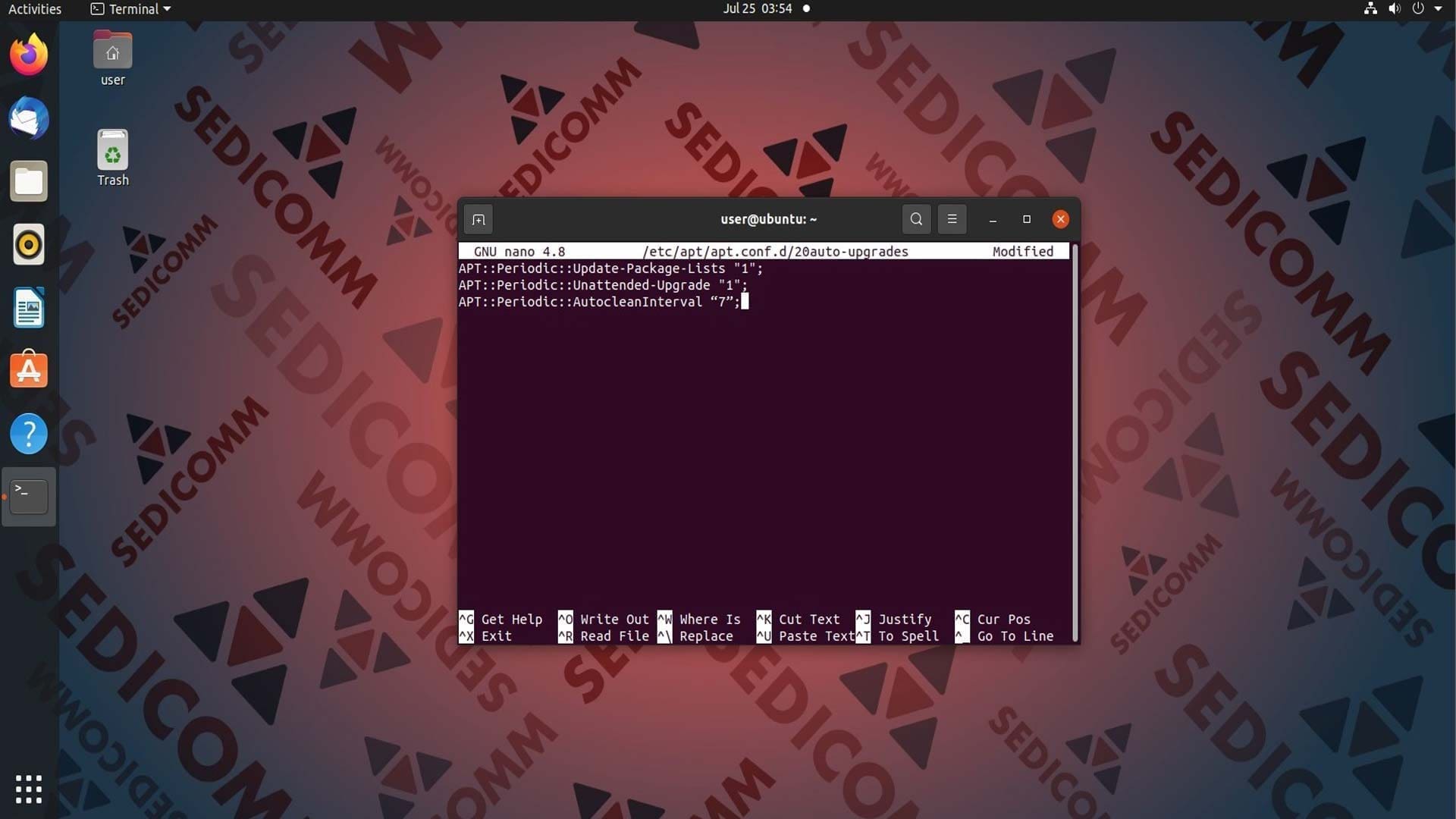Screen dimensions: 1456x819
Task: Click at end of AutocleanInterval line
Action: click(745, 302)
